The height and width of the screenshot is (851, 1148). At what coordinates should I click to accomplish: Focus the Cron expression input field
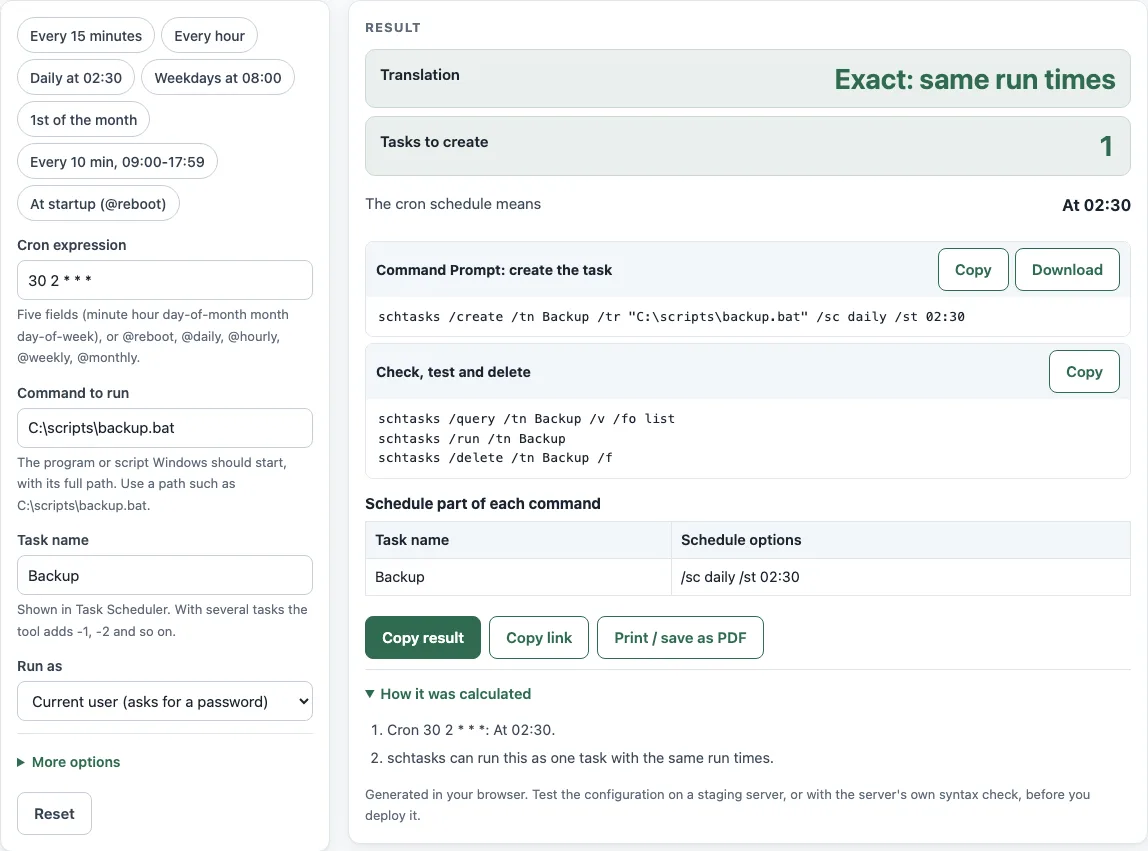click(x=165, y=280)
